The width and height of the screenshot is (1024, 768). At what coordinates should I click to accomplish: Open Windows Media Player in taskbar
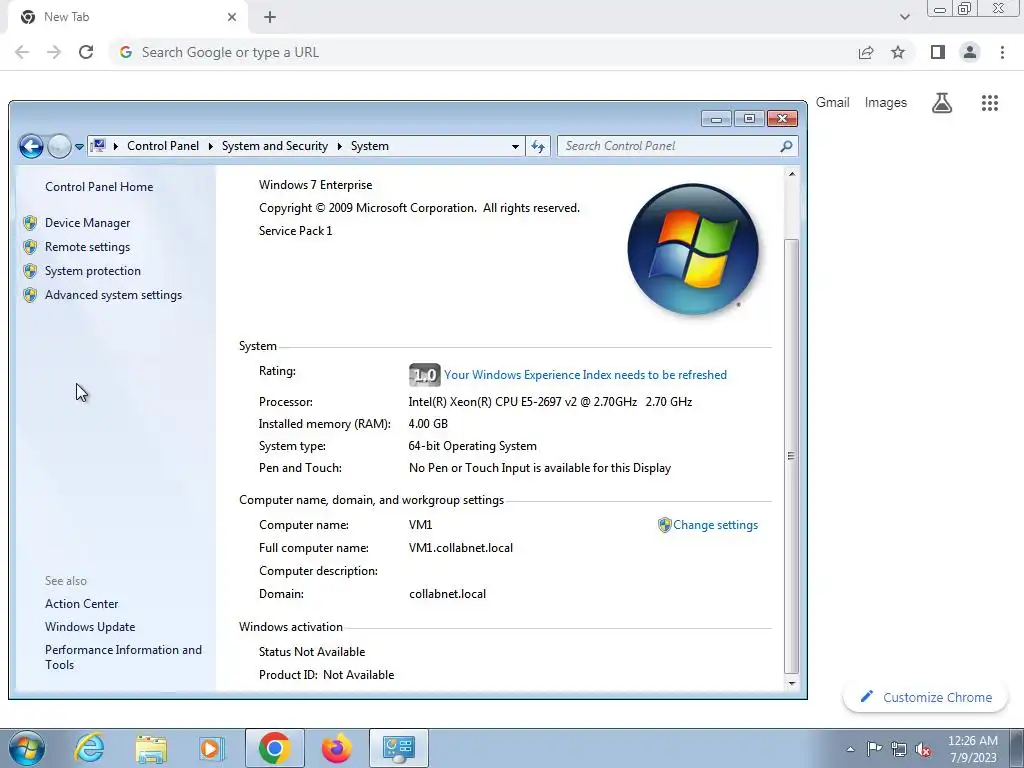point(211,748)
